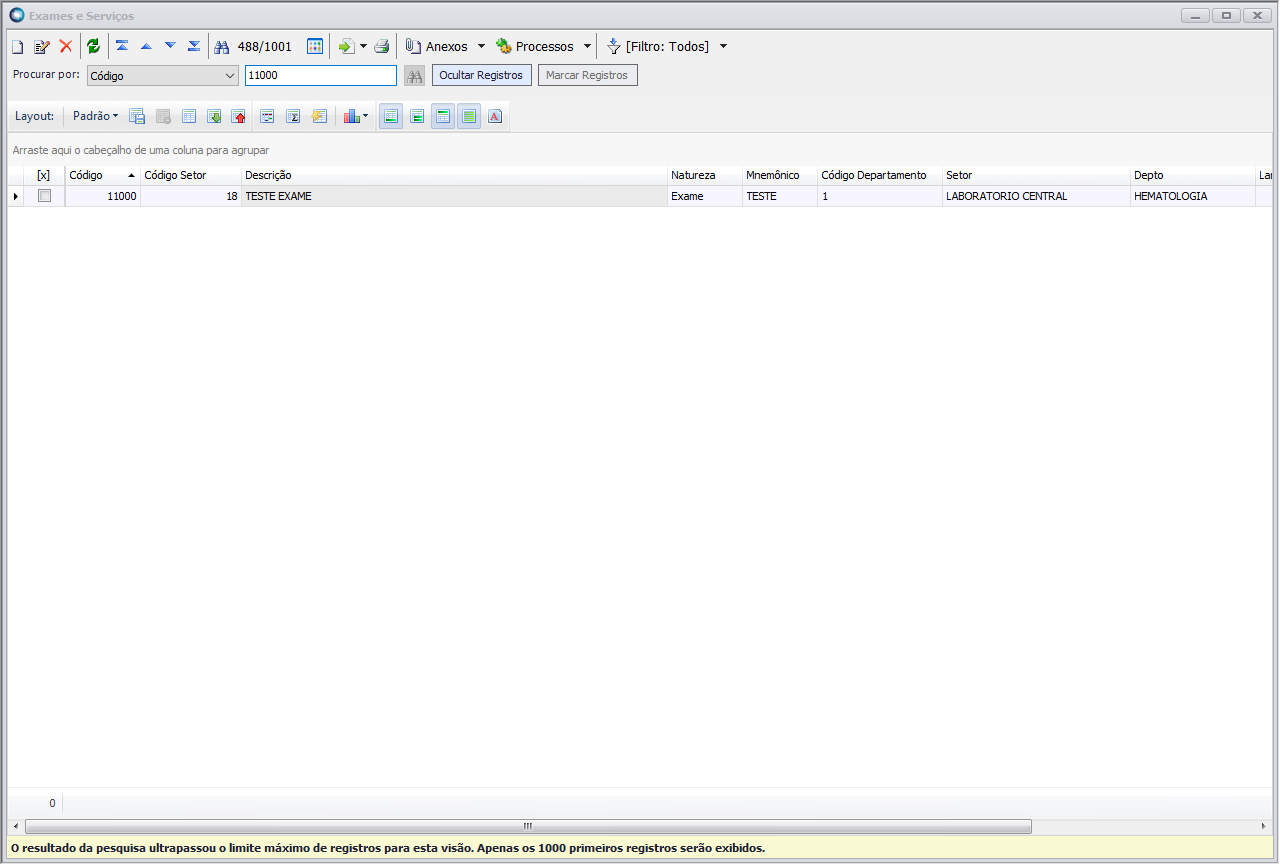
Task: Click the filter row layout icon
Action: click(267, 116)
